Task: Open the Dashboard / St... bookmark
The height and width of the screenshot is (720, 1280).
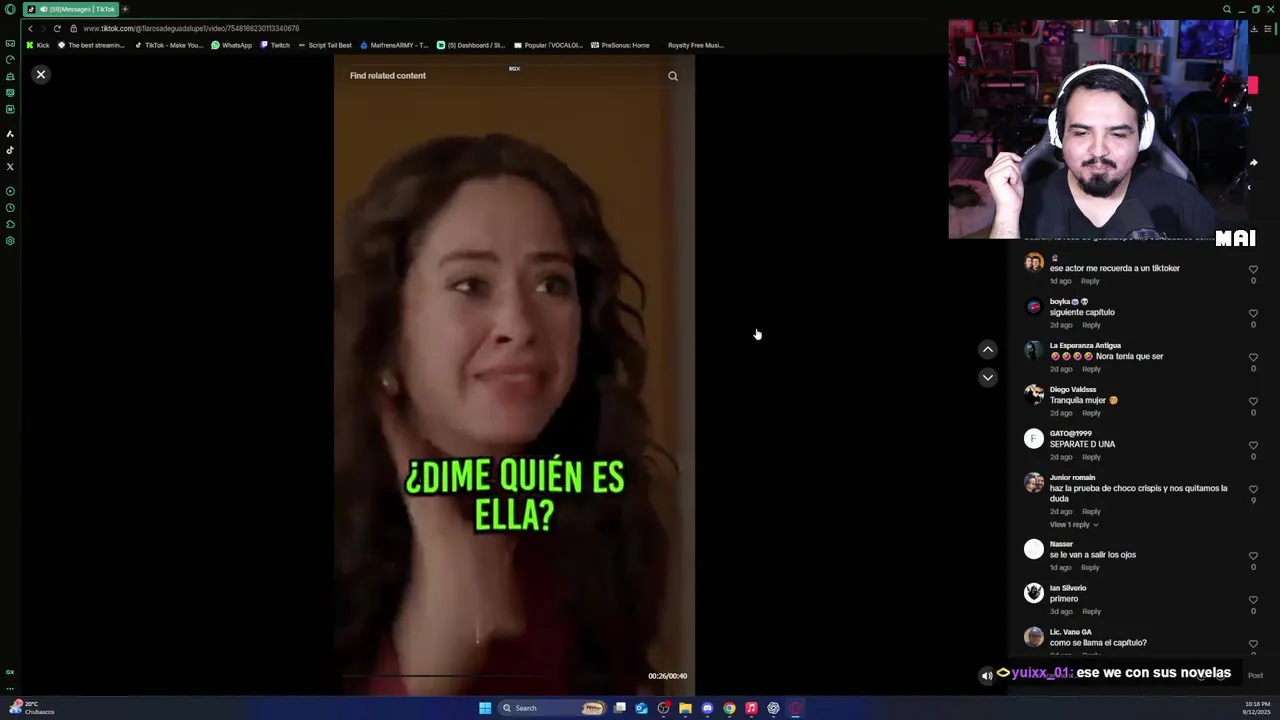Action: (x=471, y=45)
